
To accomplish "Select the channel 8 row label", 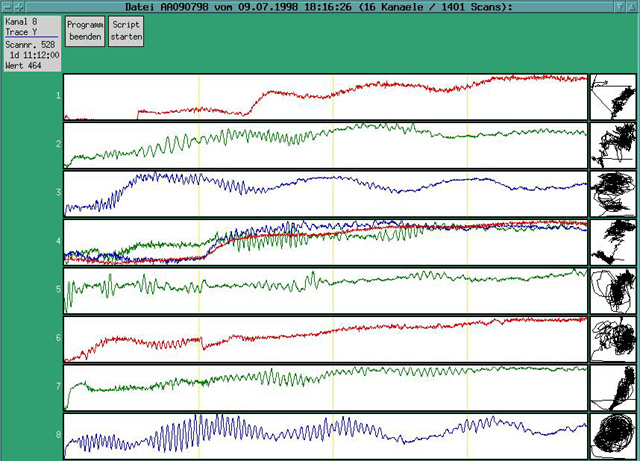I will (58, 435).
